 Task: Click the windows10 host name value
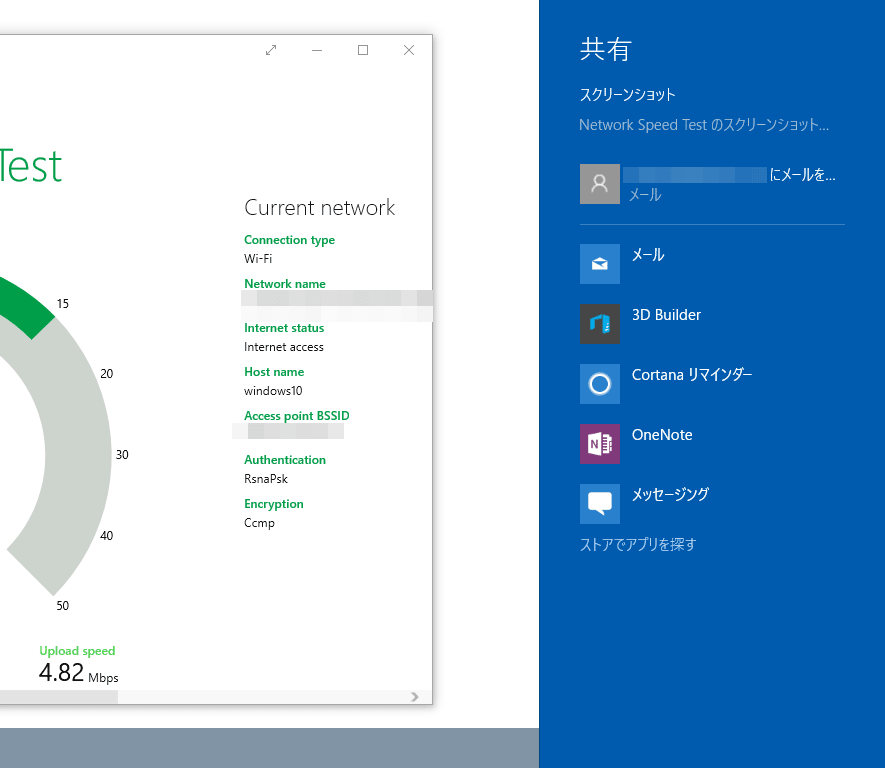273,391
